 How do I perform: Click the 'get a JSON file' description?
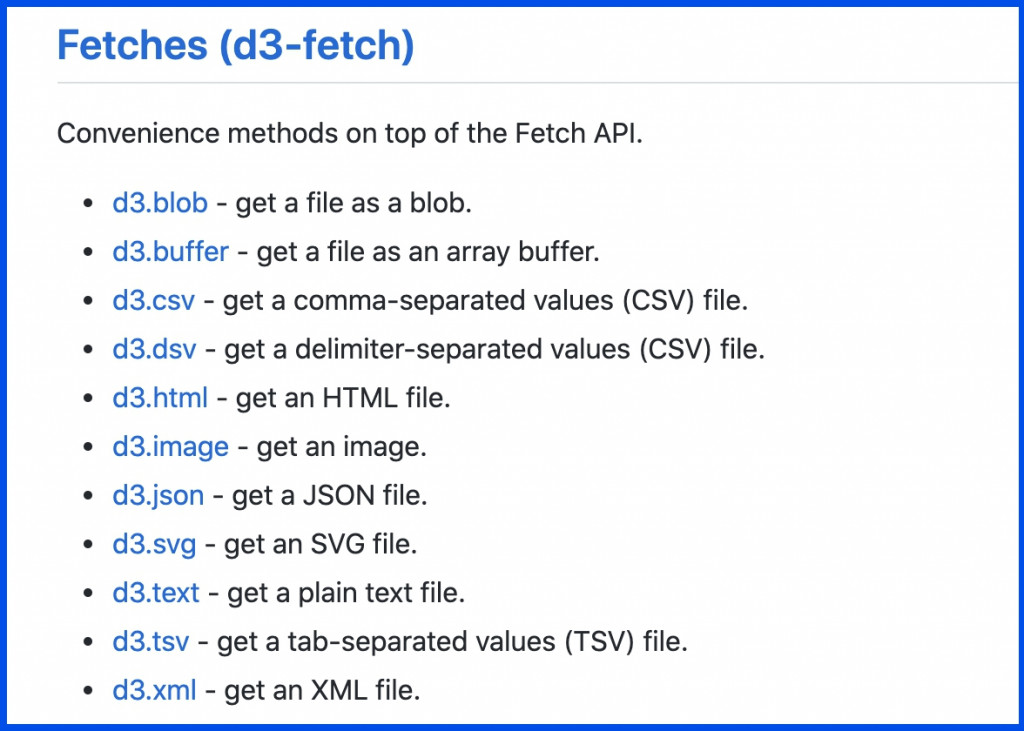[330, 495]
